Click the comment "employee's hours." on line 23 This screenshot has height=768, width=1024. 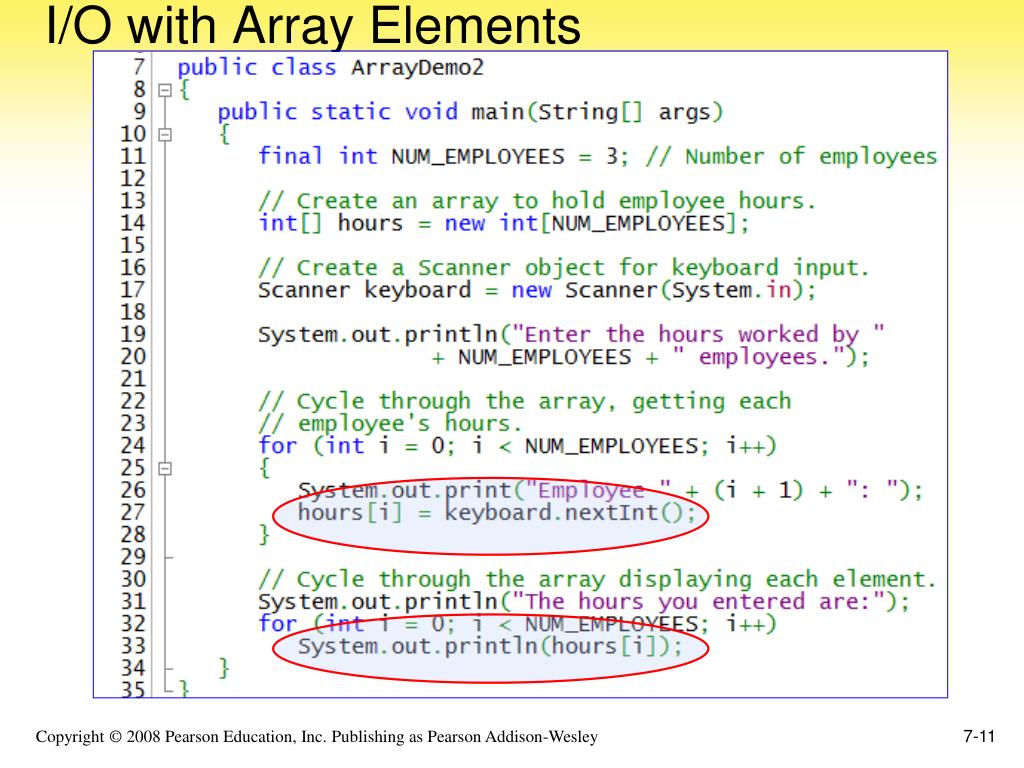tap(390, 423)
